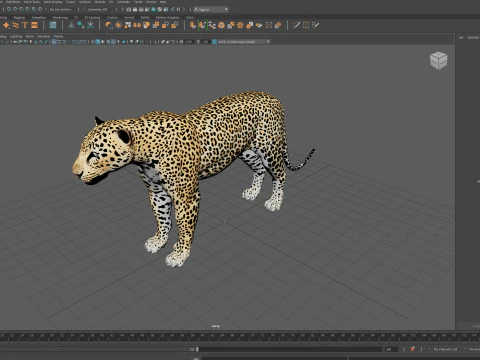Screen dimensions: 480x360
Task: Switch to the Custom shelf tab
Action: (112, 17)
